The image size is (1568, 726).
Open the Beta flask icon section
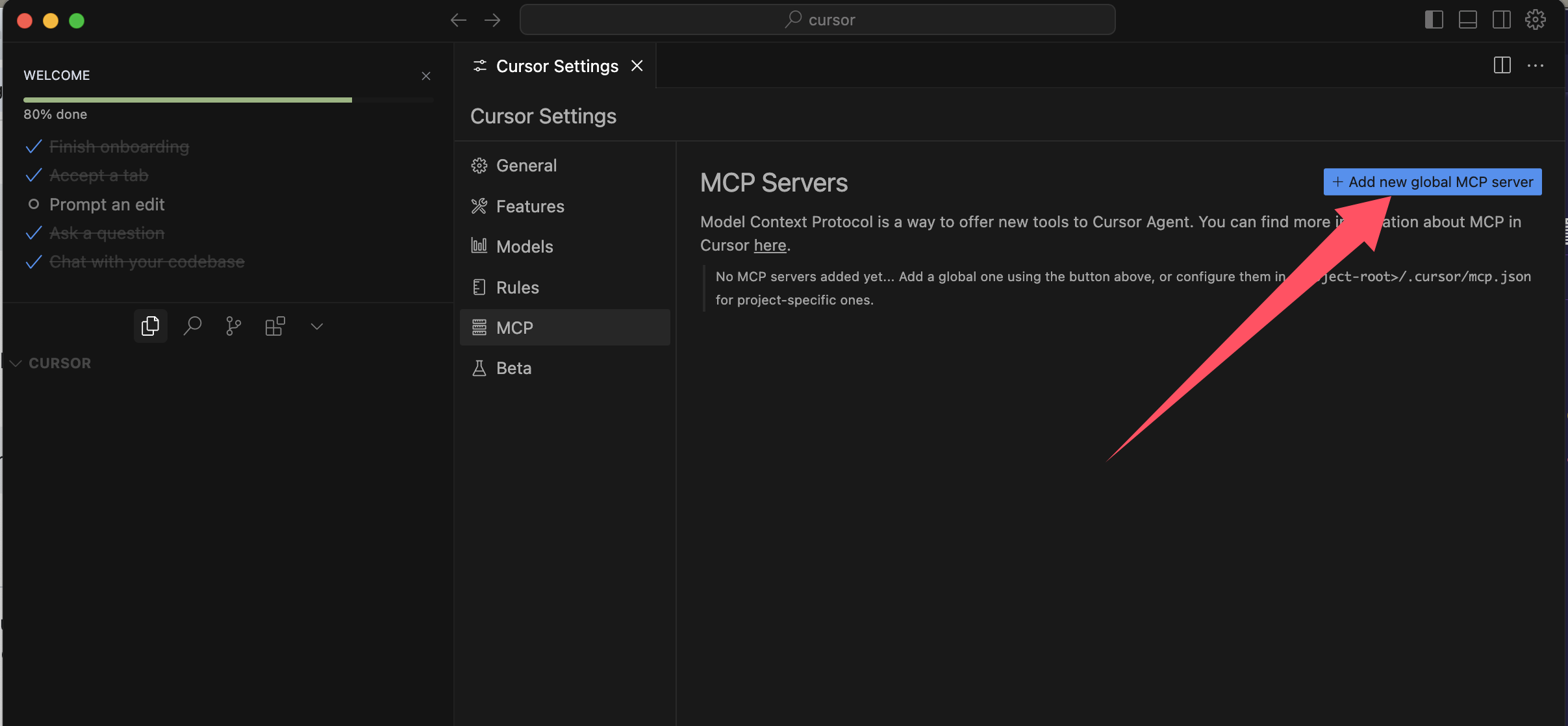tap(479, 368)
